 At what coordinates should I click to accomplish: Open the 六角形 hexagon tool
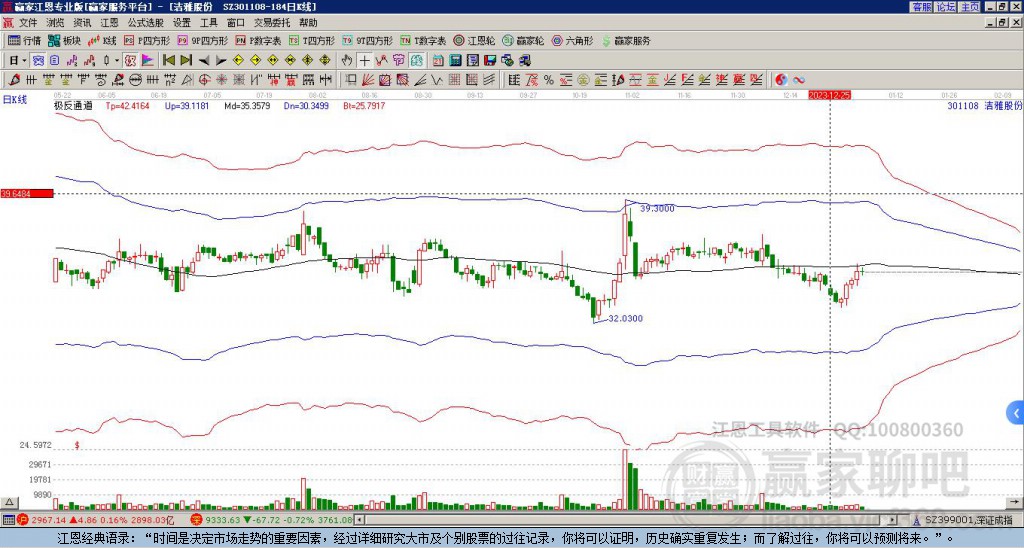(573, 40)
